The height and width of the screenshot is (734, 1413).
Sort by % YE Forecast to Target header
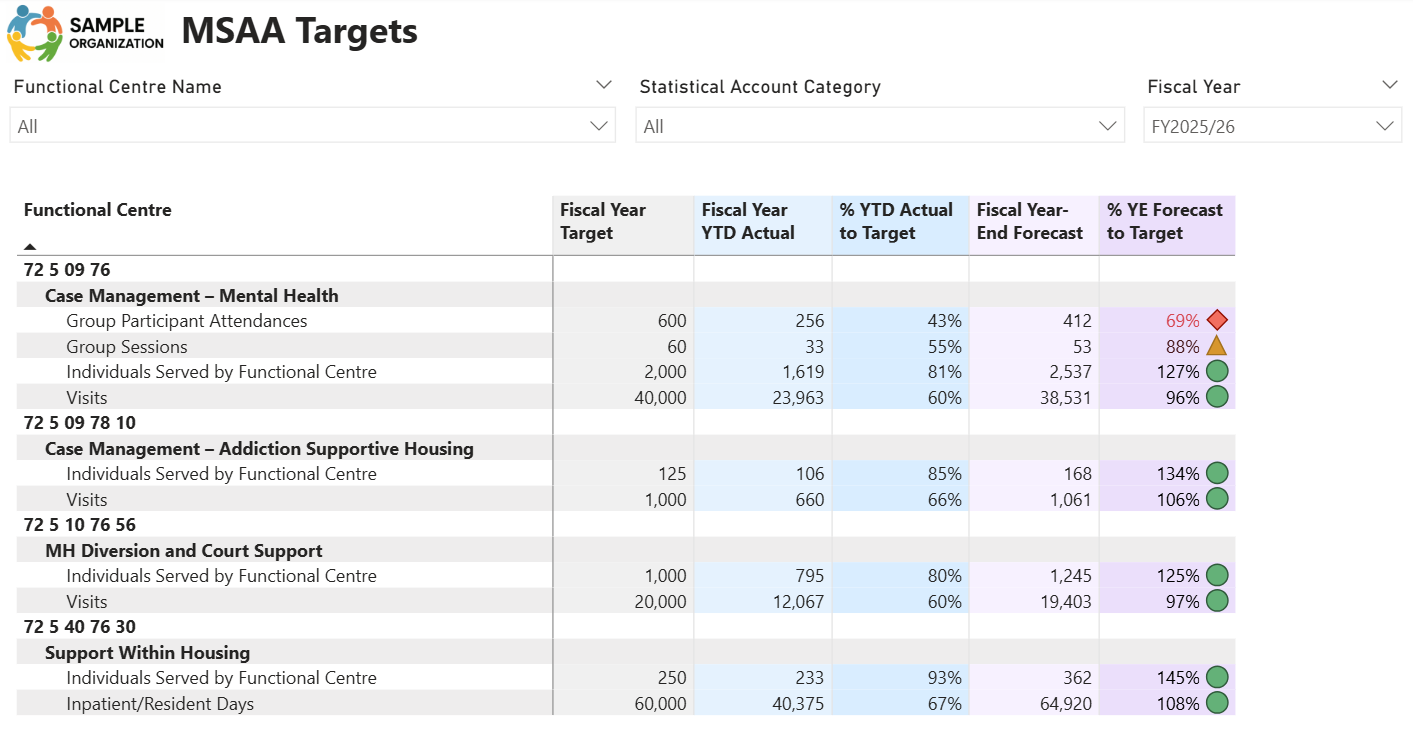1164,221
